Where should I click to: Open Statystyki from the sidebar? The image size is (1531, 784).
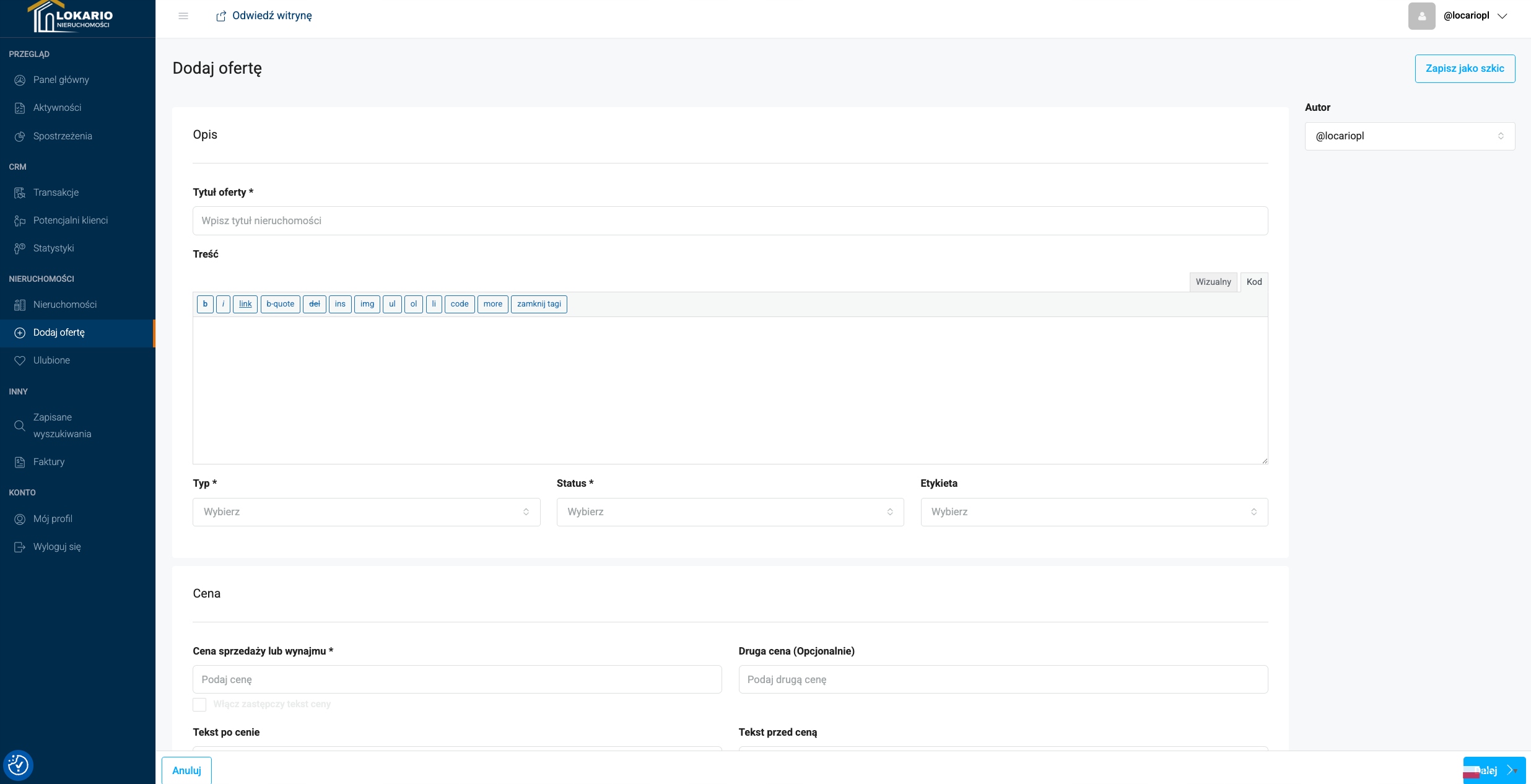click(x=53, y=248)
